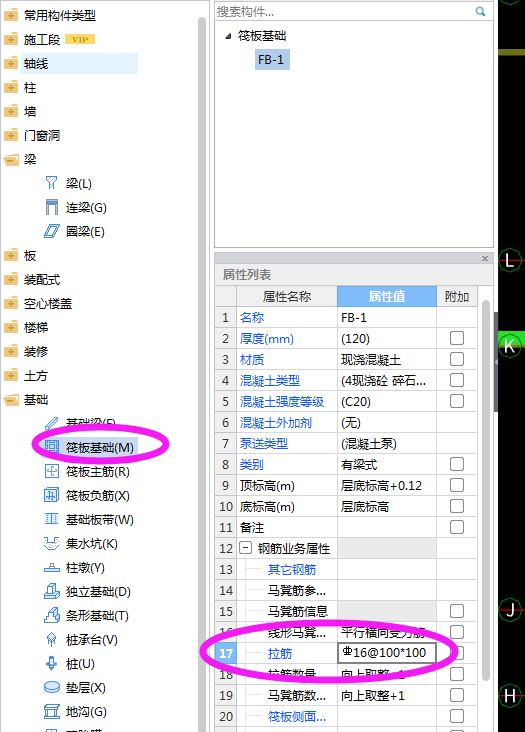This screenshot has height=732, width=525.
Task: Toggle 附加 checkbox for 顶标高(m)
Action: point(457,485)
